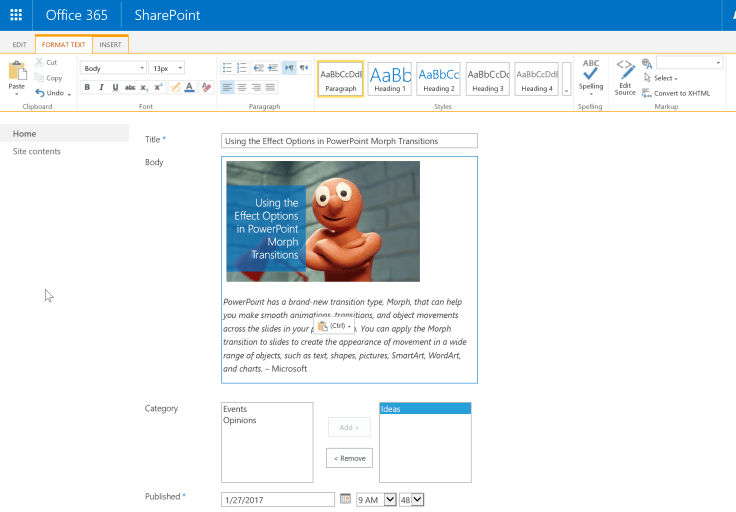736x512 pixels.
Task: Switch to the INSERT ribbon tab
Action: click(x=110, y=45)
